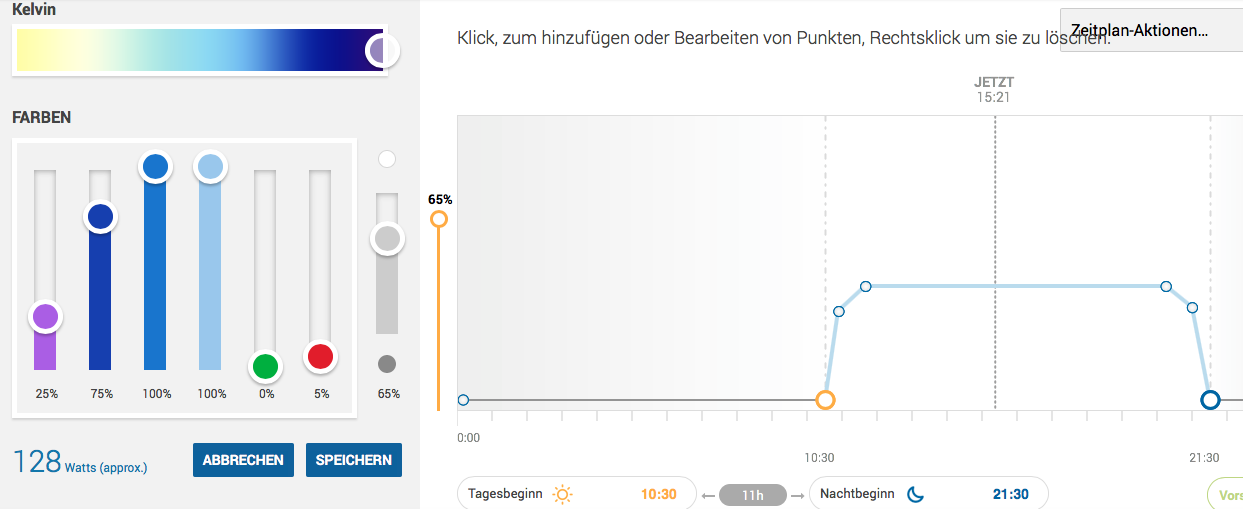Image resolution: width=1243 pixels, height=509 pixels.
Task: Click the dark blue 75% channel knob
Action: (x=100, y=216)
